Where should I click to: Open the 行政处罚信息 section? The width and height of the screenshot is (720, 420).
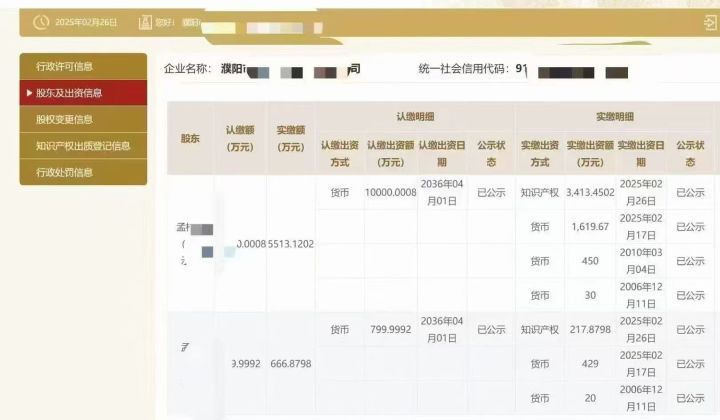[64, 172]
